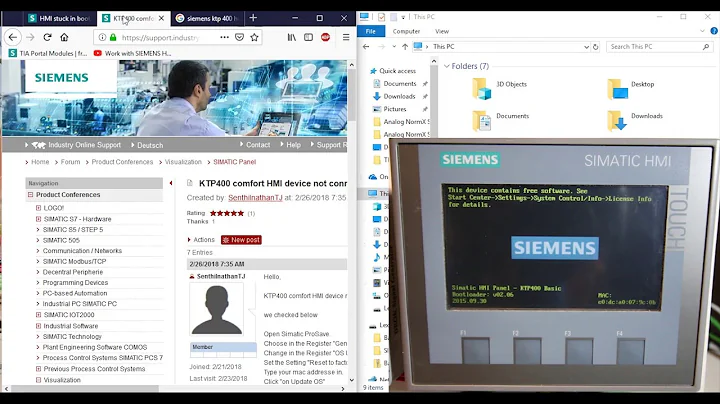The width and height of the screenshot is (720, 404).
Task: Click Forum in the breadcrumb
Action: click(70, 162)
